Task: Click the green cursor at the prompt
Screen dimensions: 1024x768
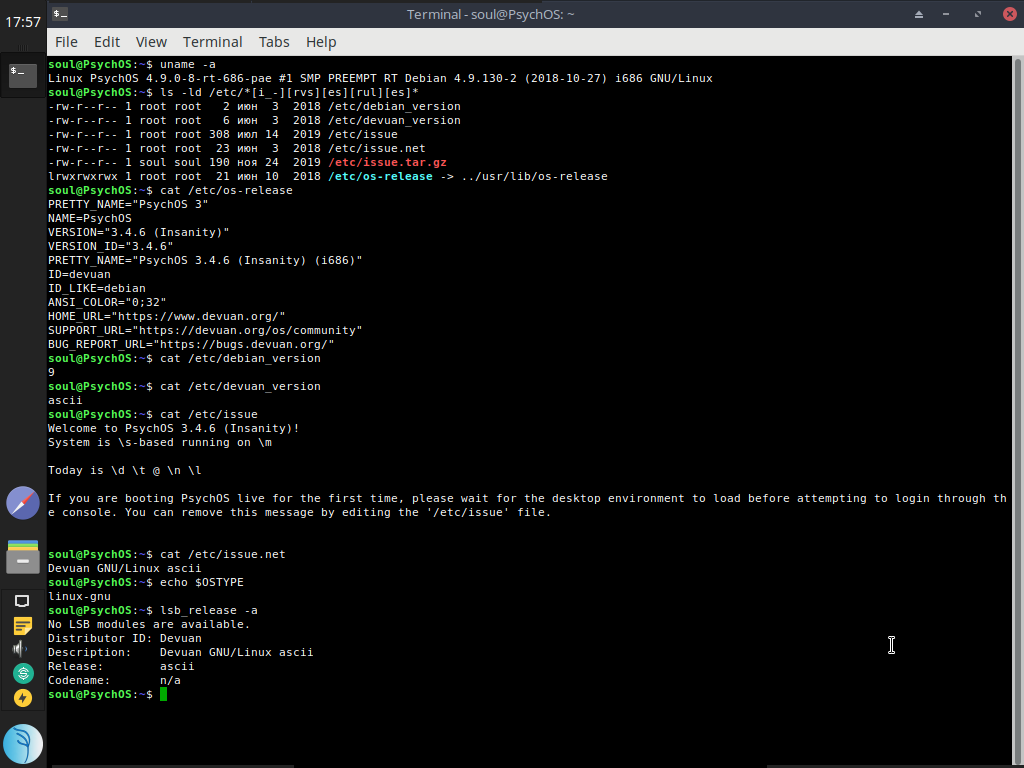Action: [163, 694]
